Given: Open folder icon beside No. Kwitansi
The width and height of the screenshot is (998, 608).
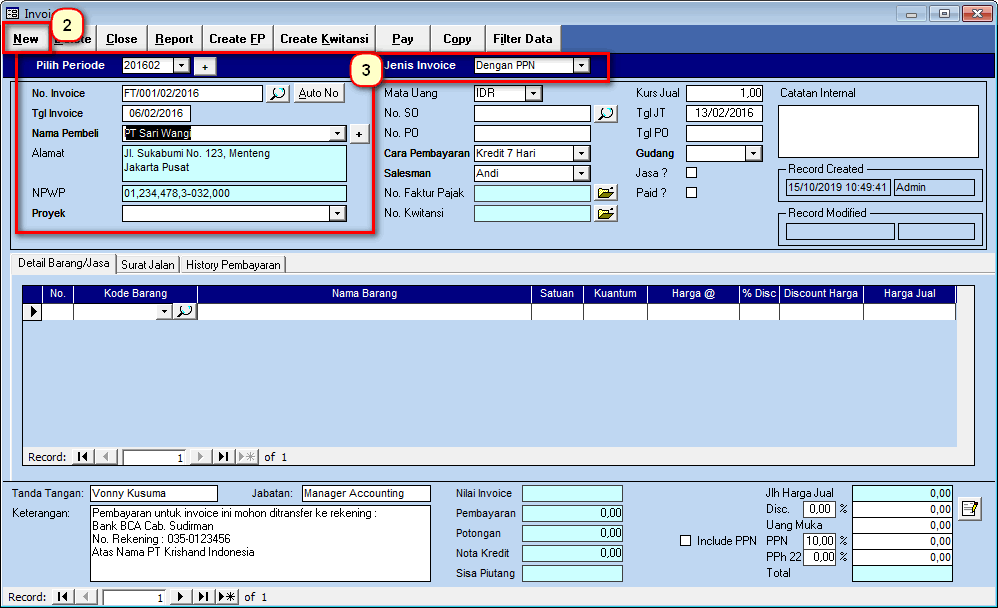Looking at the screenshot, I should click(606, 213).
